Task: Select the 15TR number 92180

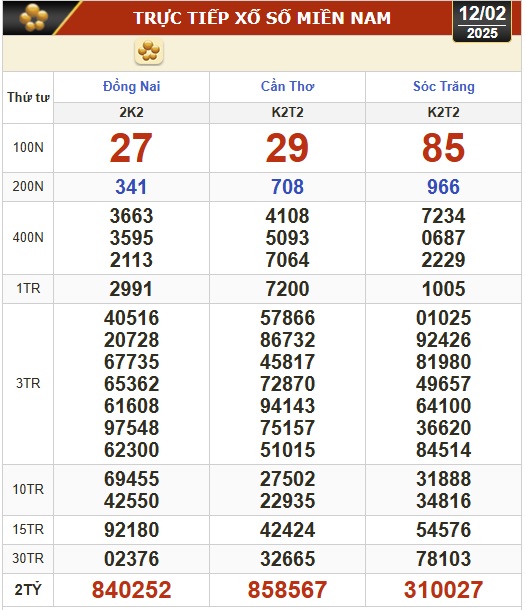Action: coord(131,530)
